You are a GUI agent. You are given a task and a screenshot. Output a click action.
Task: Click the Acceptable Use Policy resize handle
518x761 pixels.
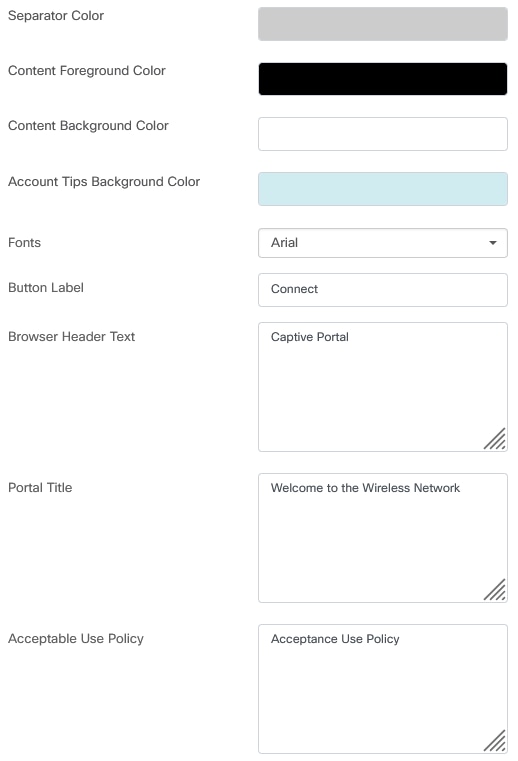495,741
